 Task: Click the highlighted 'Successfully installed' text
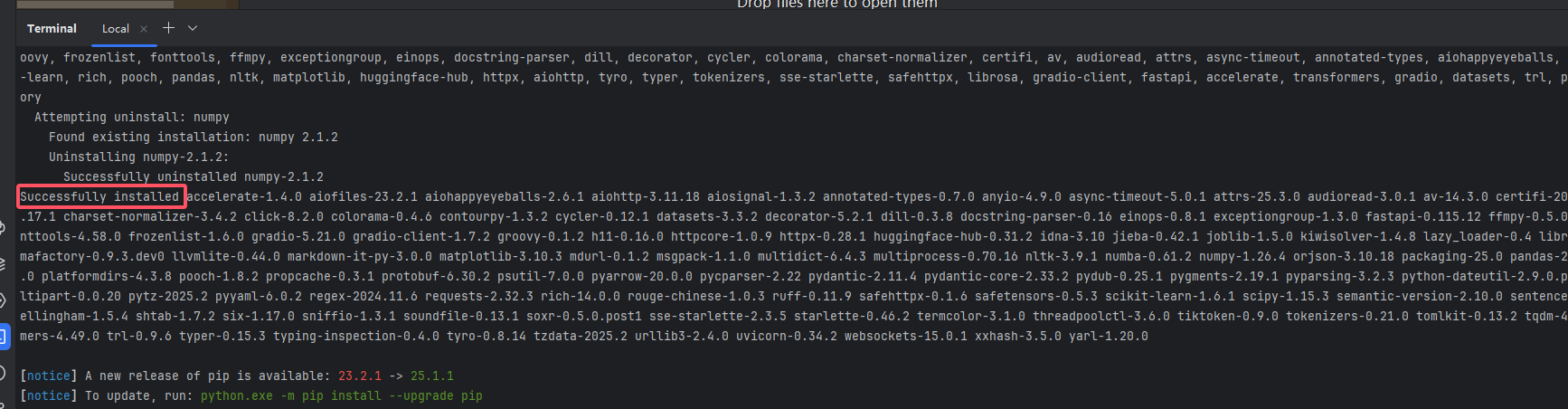(x=99, y=196)
